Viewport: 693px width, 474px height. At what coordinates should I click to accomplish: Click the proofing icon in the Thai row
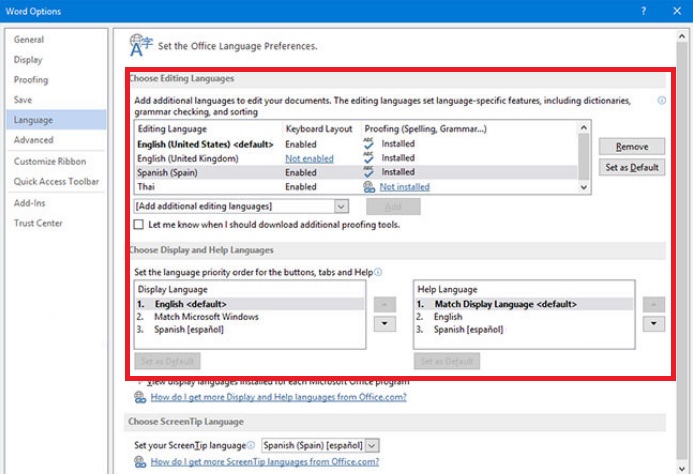(x=369, y=186)
